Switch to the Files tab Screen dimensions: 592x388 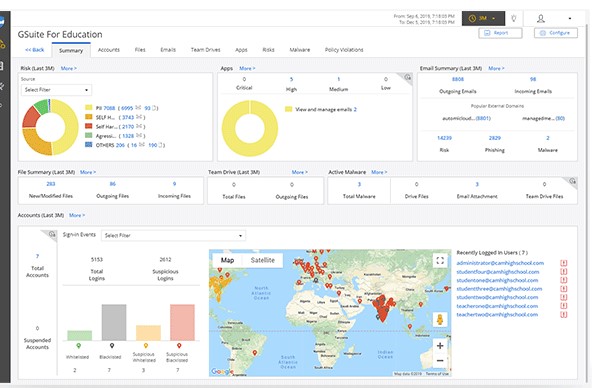click(x=140, y=50)
